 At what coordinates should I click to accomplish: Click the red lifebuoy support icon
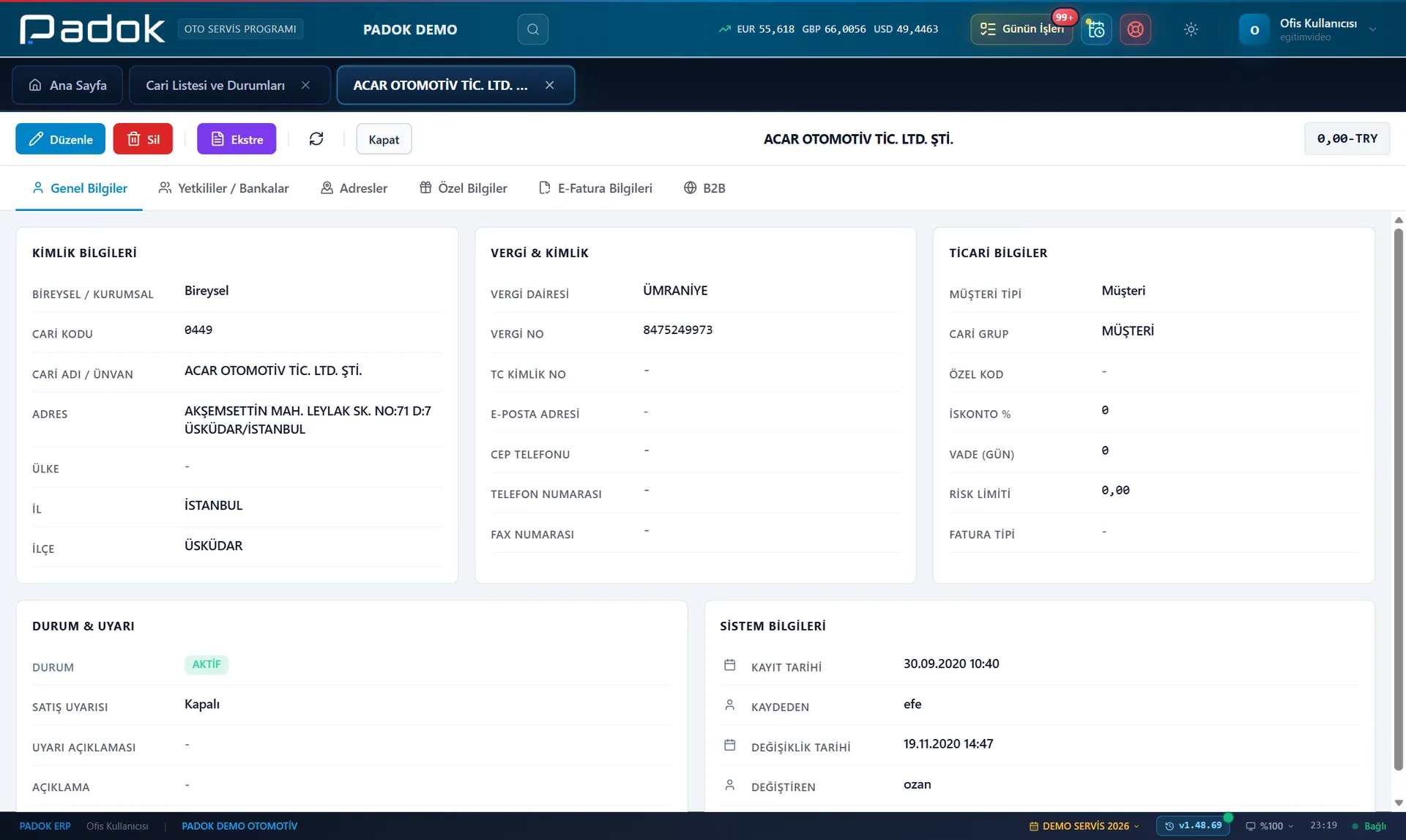tap(1135, 29)
